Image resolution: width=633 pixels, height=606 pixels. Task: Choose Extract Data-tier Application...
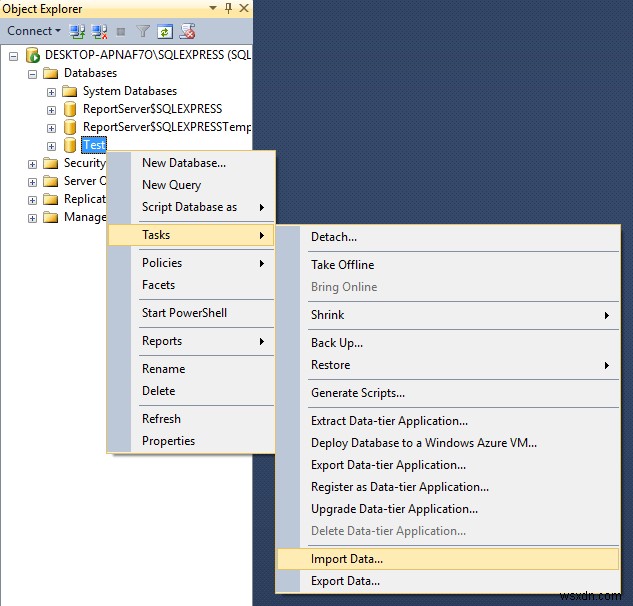click(448, 421)
